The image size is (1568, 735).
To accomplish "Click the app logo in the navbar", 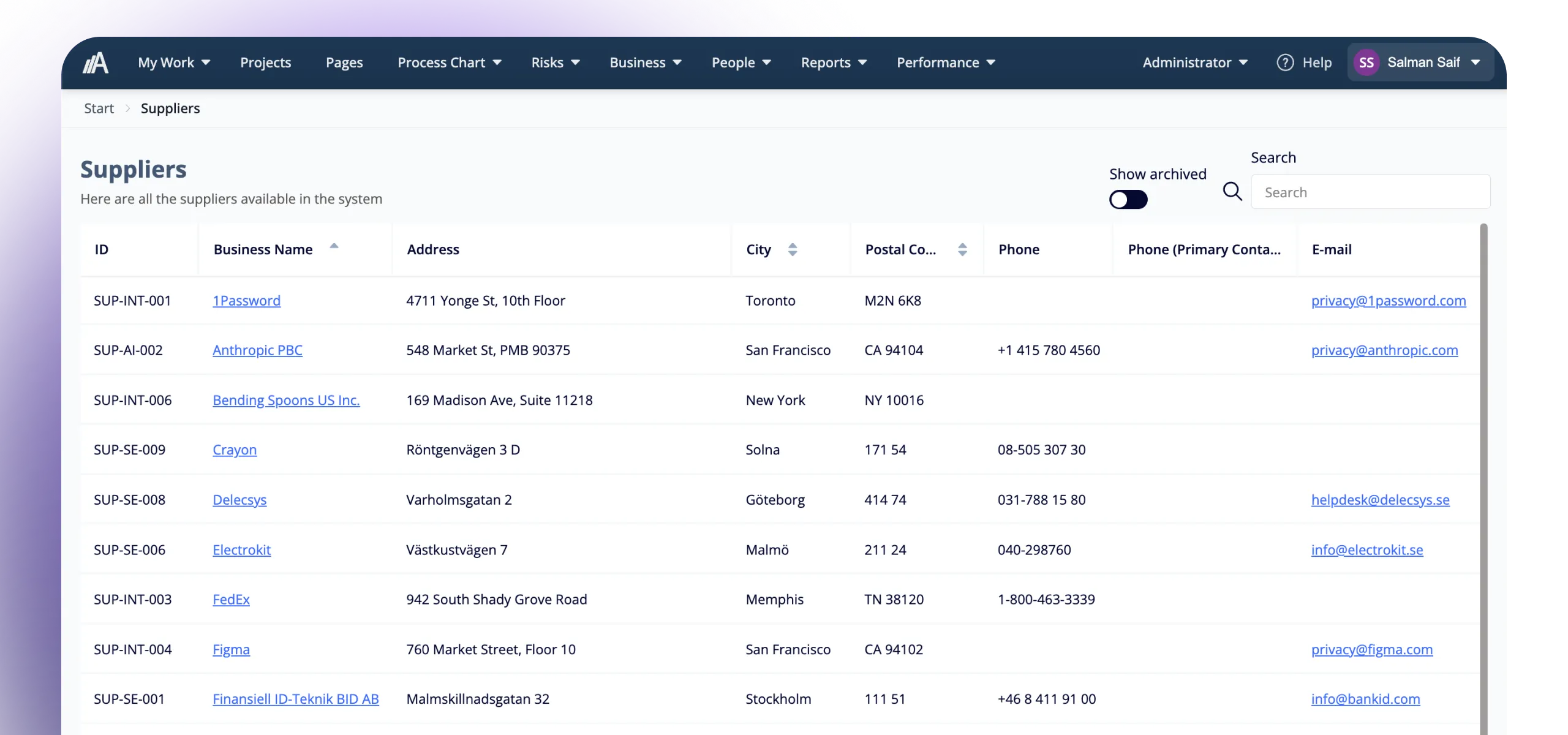I will pos(96,62).
